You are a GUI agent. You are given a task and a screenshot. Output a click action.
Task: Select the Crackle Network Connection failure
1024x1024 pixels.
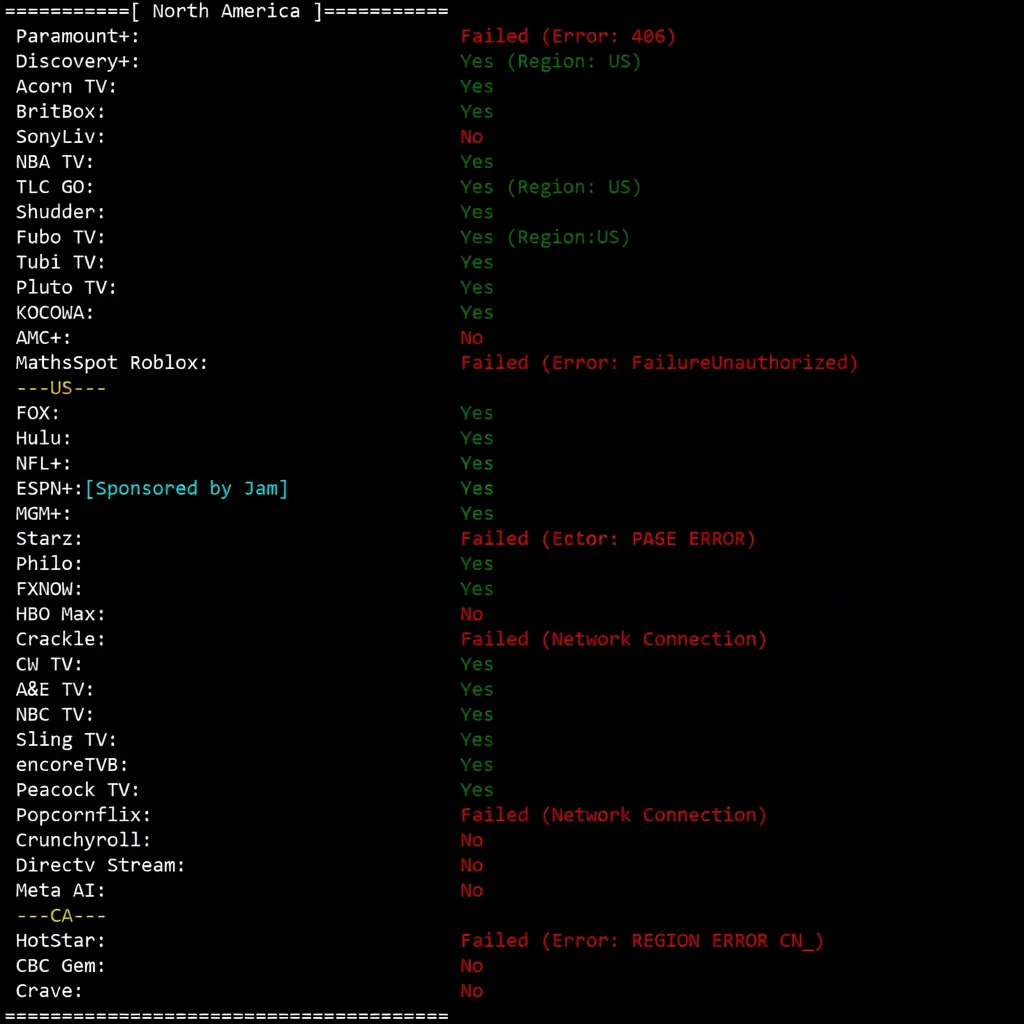point(613,639)
